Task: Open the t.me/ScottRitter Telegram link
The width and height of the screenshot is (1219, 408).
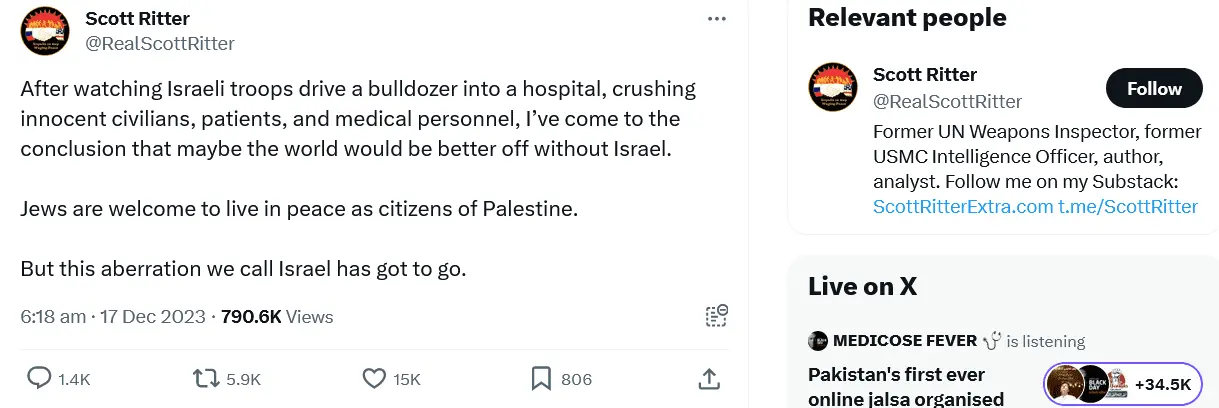Action: (1128, 207)
